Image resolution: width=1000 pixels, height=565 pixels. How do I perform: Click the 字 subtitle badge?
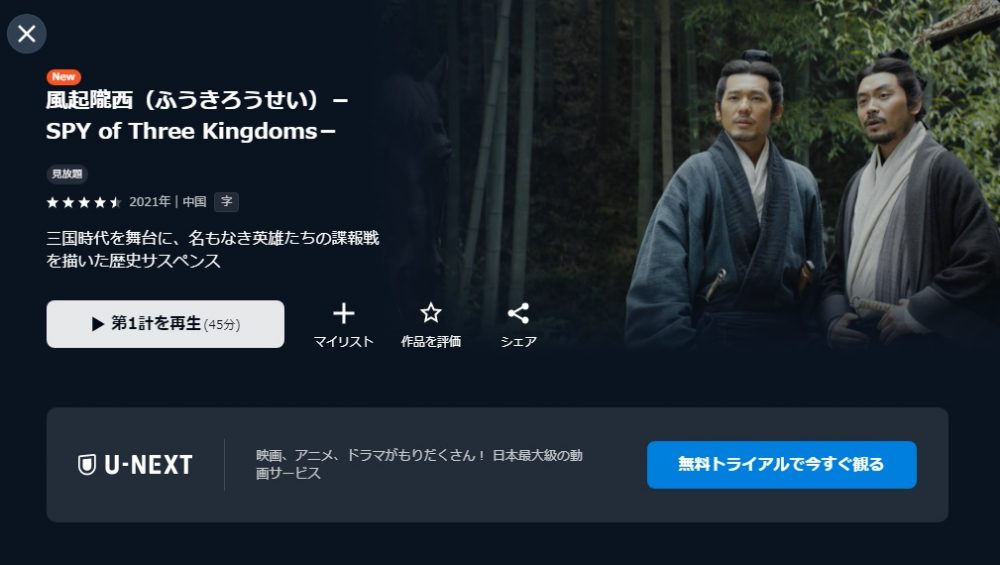coord(226,202)
